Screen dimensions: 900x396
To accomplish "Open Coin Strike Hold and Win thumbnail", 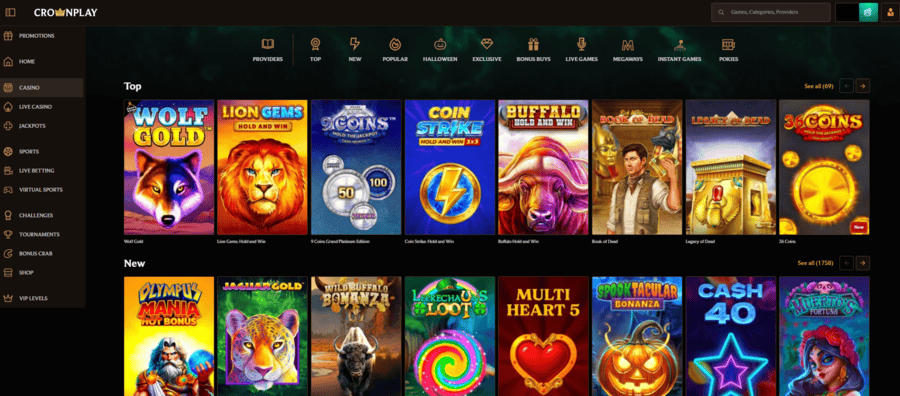I will [x=449, y=167].
